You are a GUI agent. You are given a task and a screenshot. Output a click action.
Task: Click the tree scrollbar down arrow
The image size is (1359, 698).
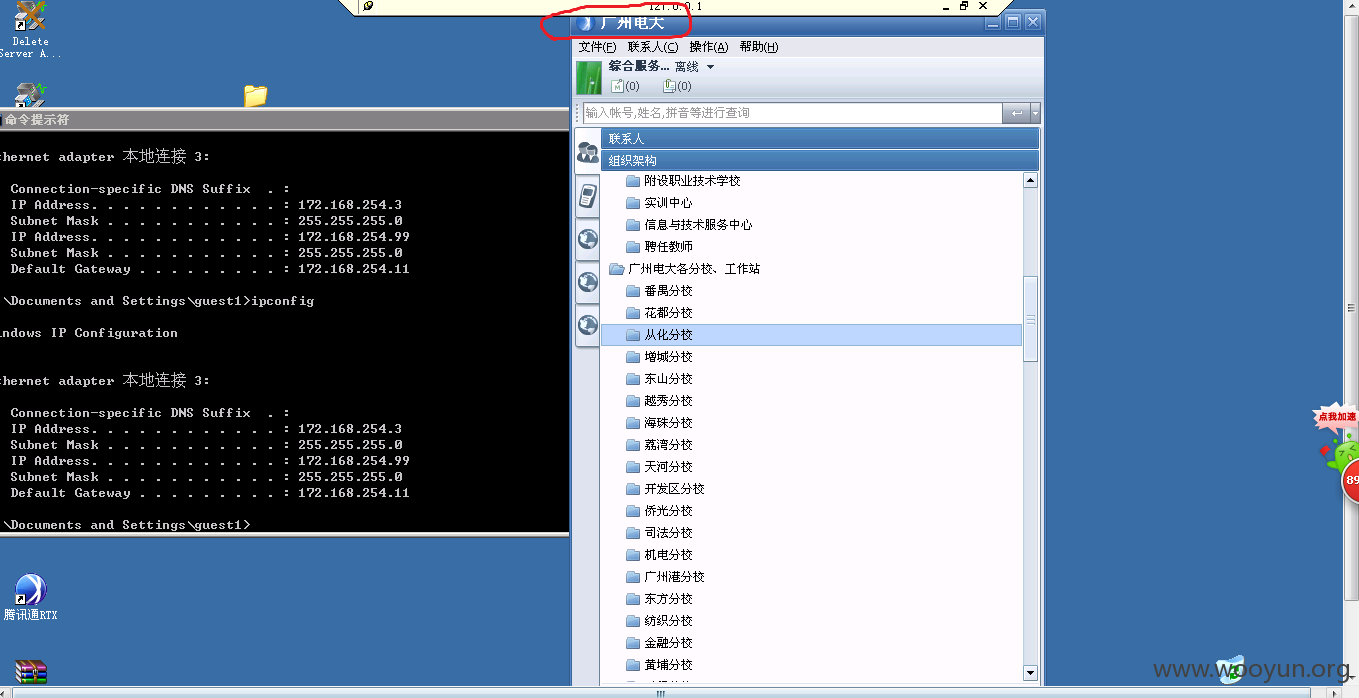(1030, 673)
